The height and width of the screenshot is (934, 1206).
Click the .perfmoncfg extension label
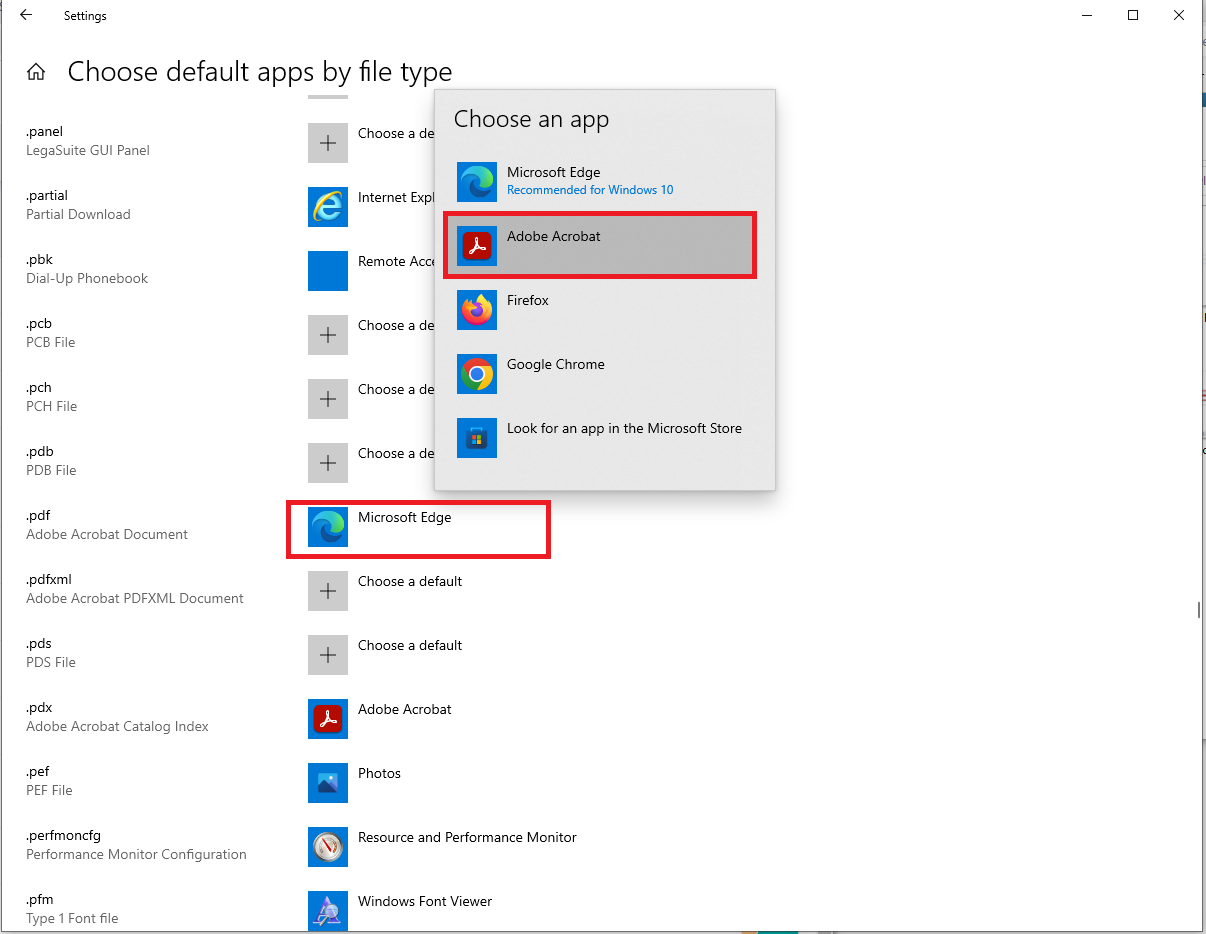[x=63, y=836]
